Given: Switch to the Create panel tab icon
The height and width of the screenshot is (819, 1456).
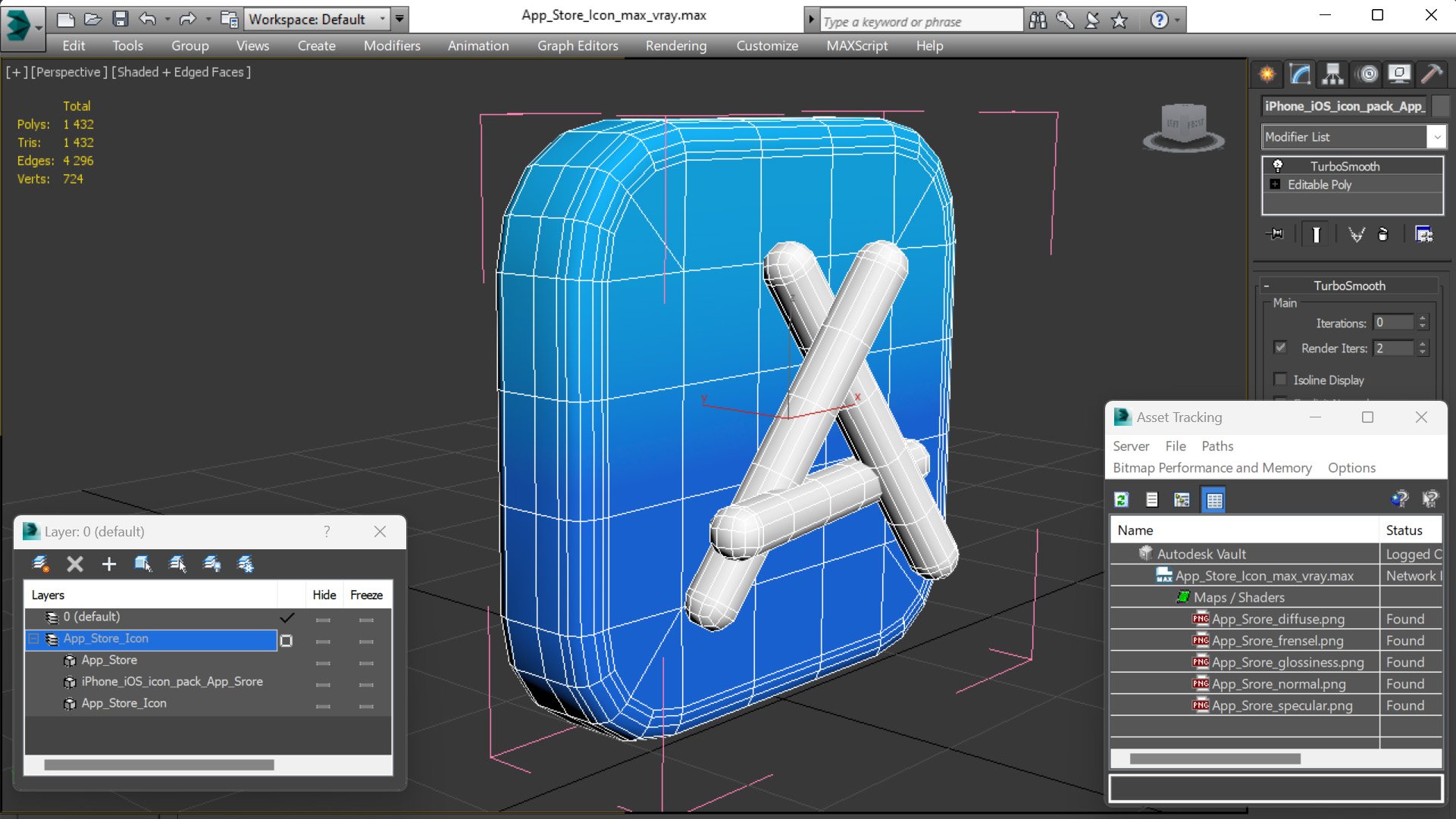Looking at the screenshot, I should coord(1267,73).
